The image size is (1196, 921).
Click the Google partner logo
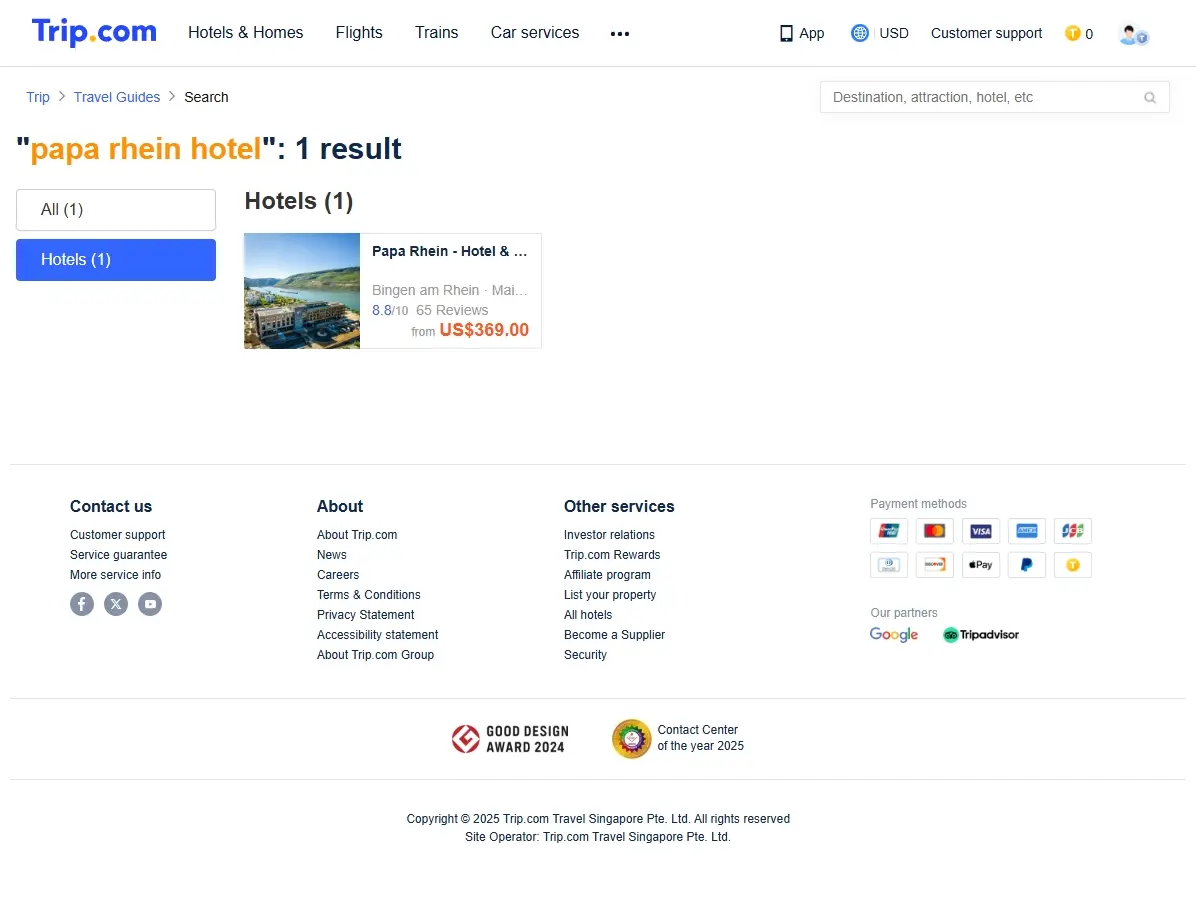894,635
